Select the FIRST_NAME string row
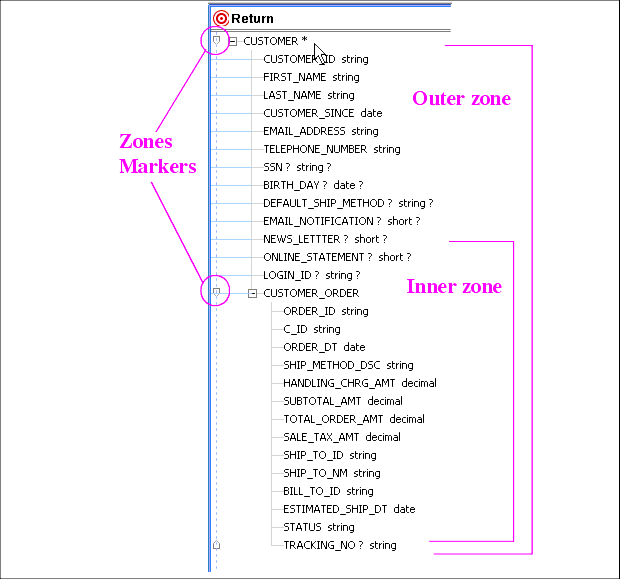The width and height of the screenshot is (620, 579). [311, 77]
